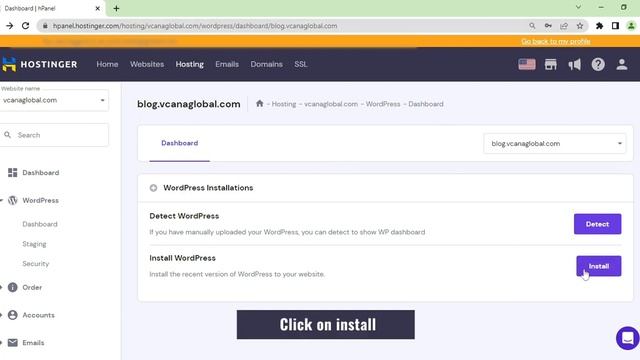
Task: Click Hosting in the breadcrumb
Action: (x=284, y=104)
